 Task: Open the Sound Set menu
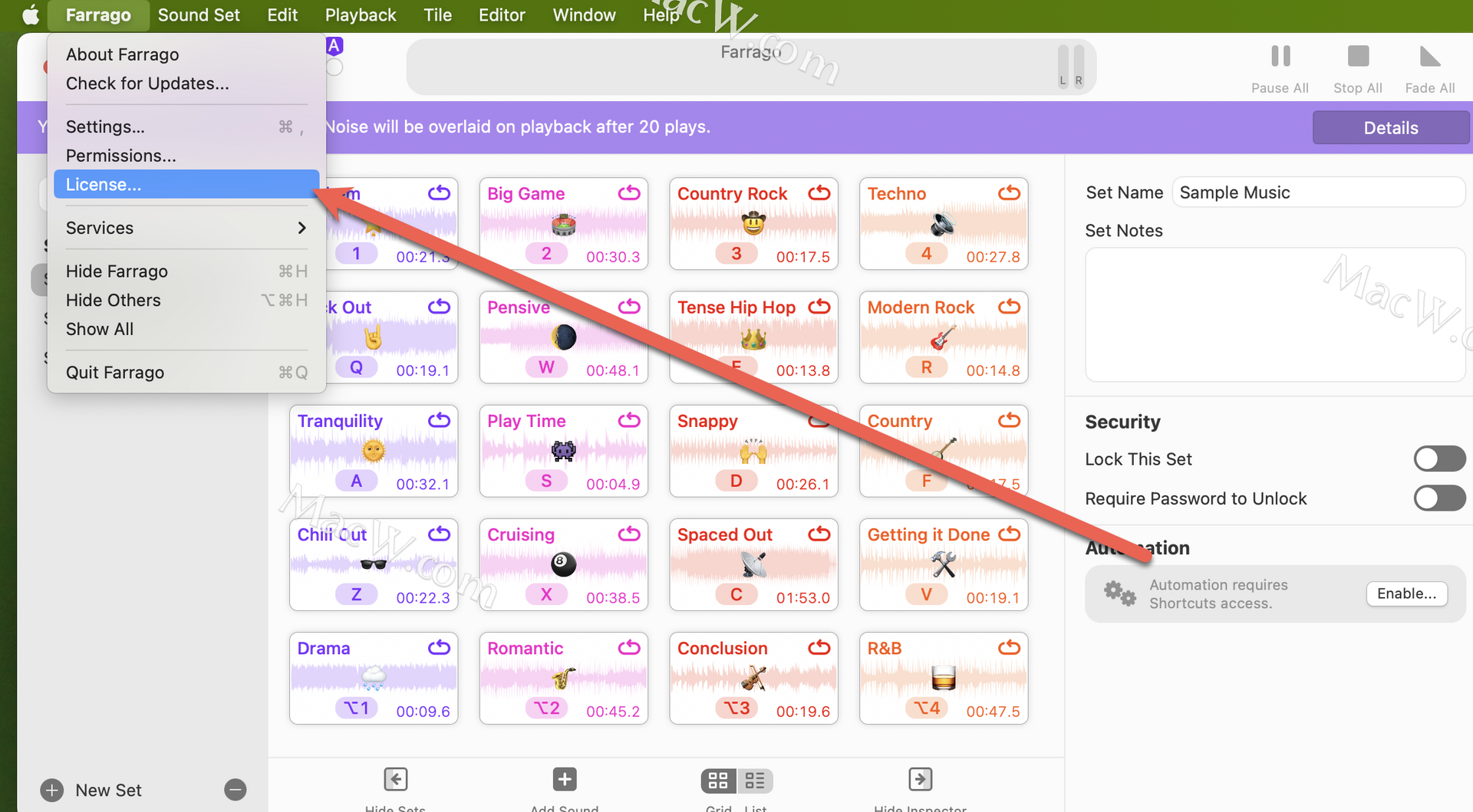tap(199, 15)
